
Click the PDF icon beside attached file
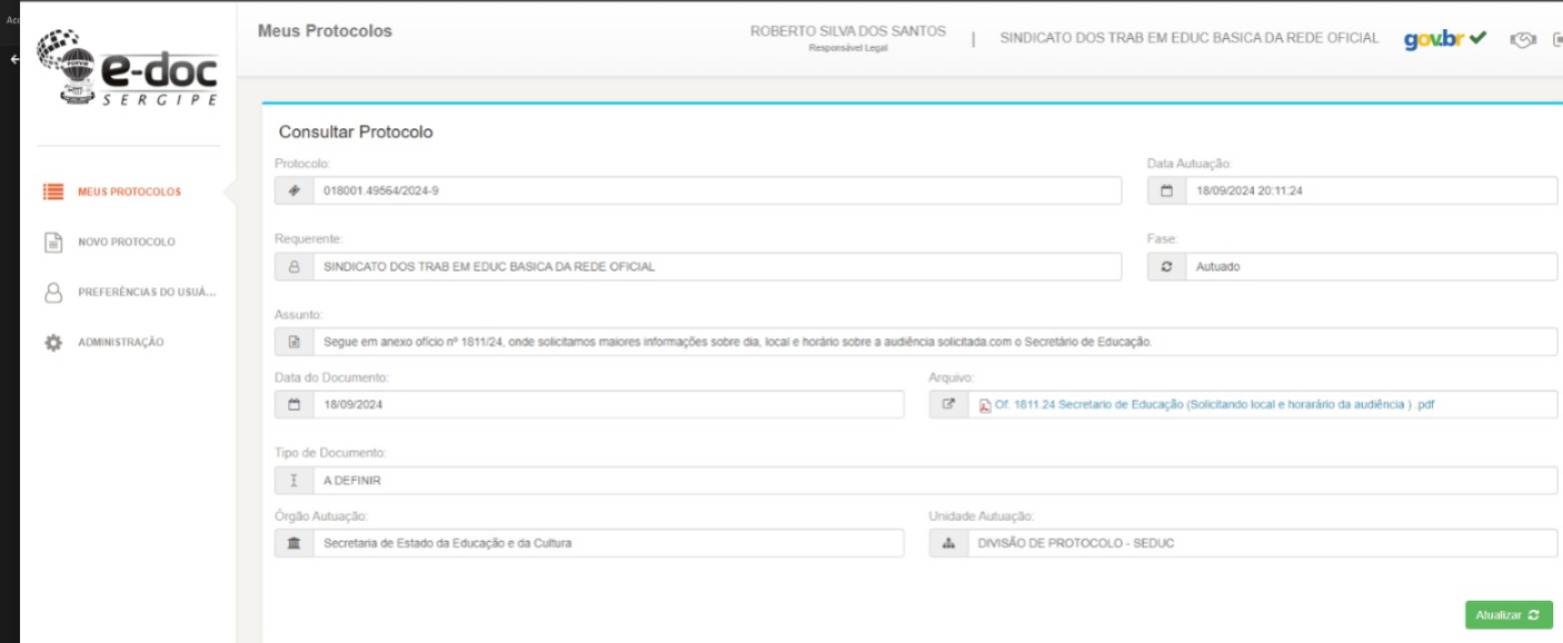[985, 406]
